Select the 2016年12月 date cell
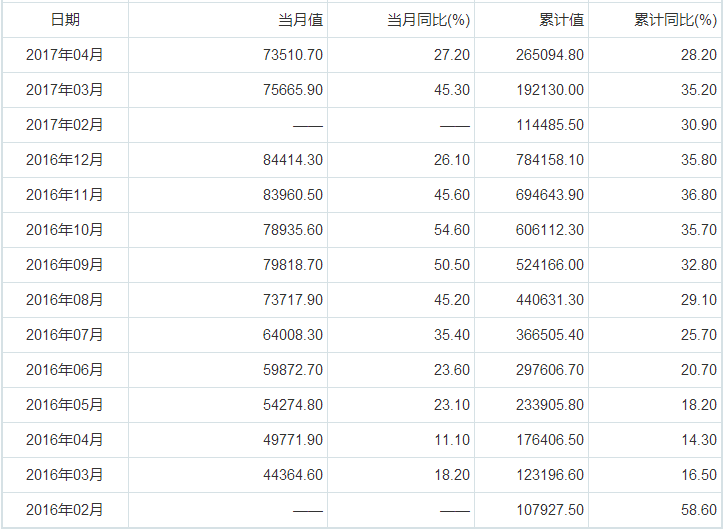 65,160
